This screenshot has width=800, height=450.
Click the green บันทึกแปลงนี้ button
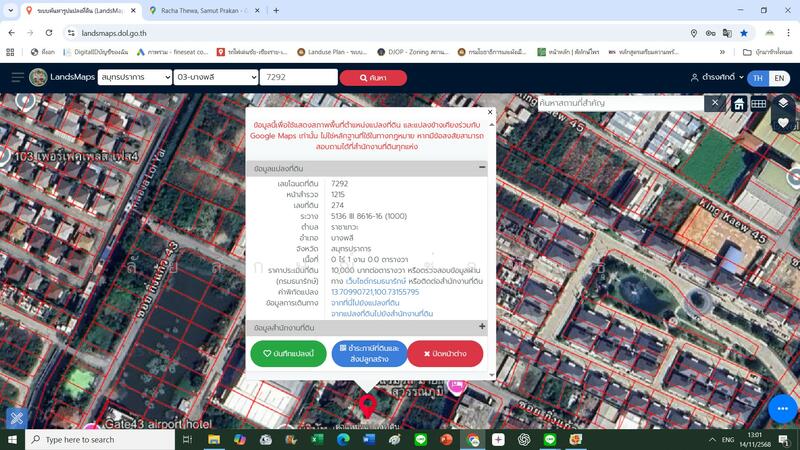pyautogui.click(x=288, y=353)
